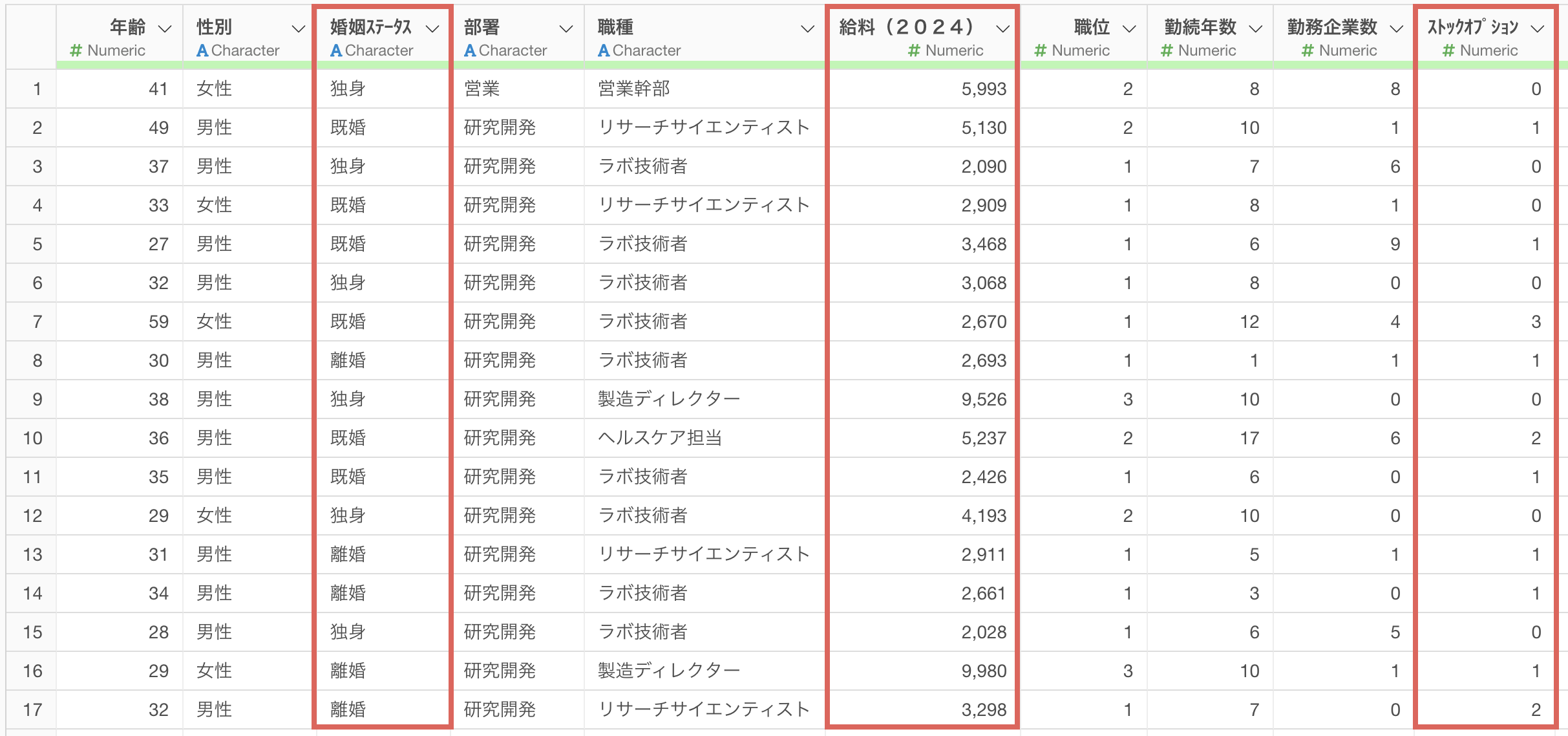1568x736 pixels.
Task: Click the age value 59 in row 7
Action: 158,322
